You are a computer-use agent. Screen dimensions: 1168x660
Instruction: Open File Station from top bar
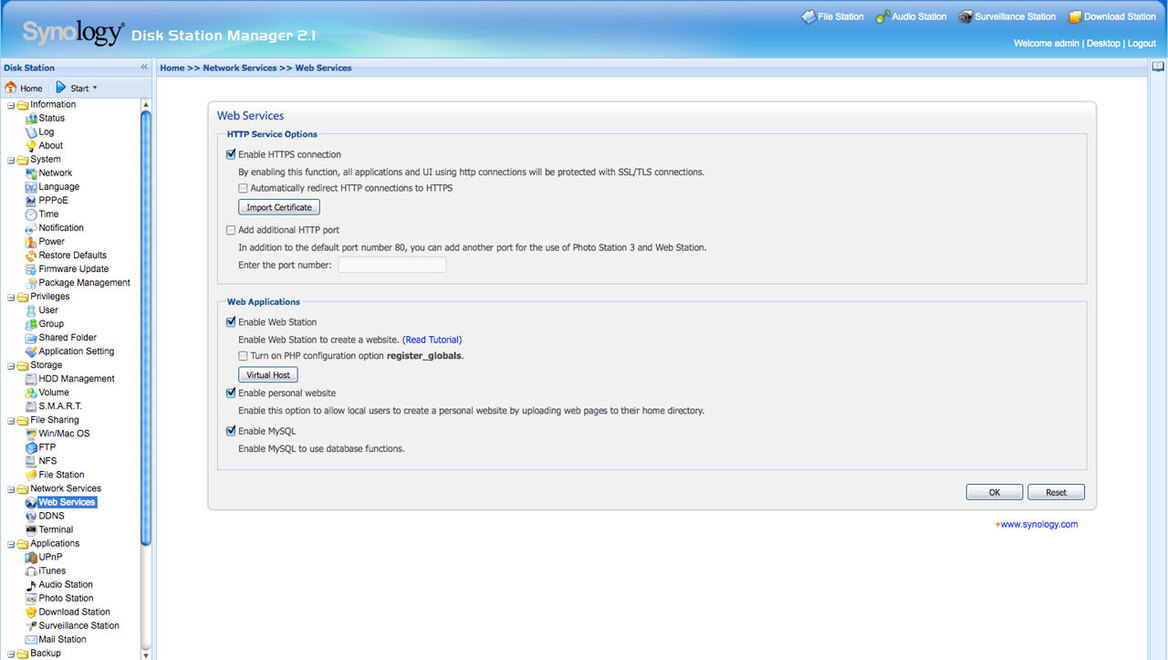point(832,16)
